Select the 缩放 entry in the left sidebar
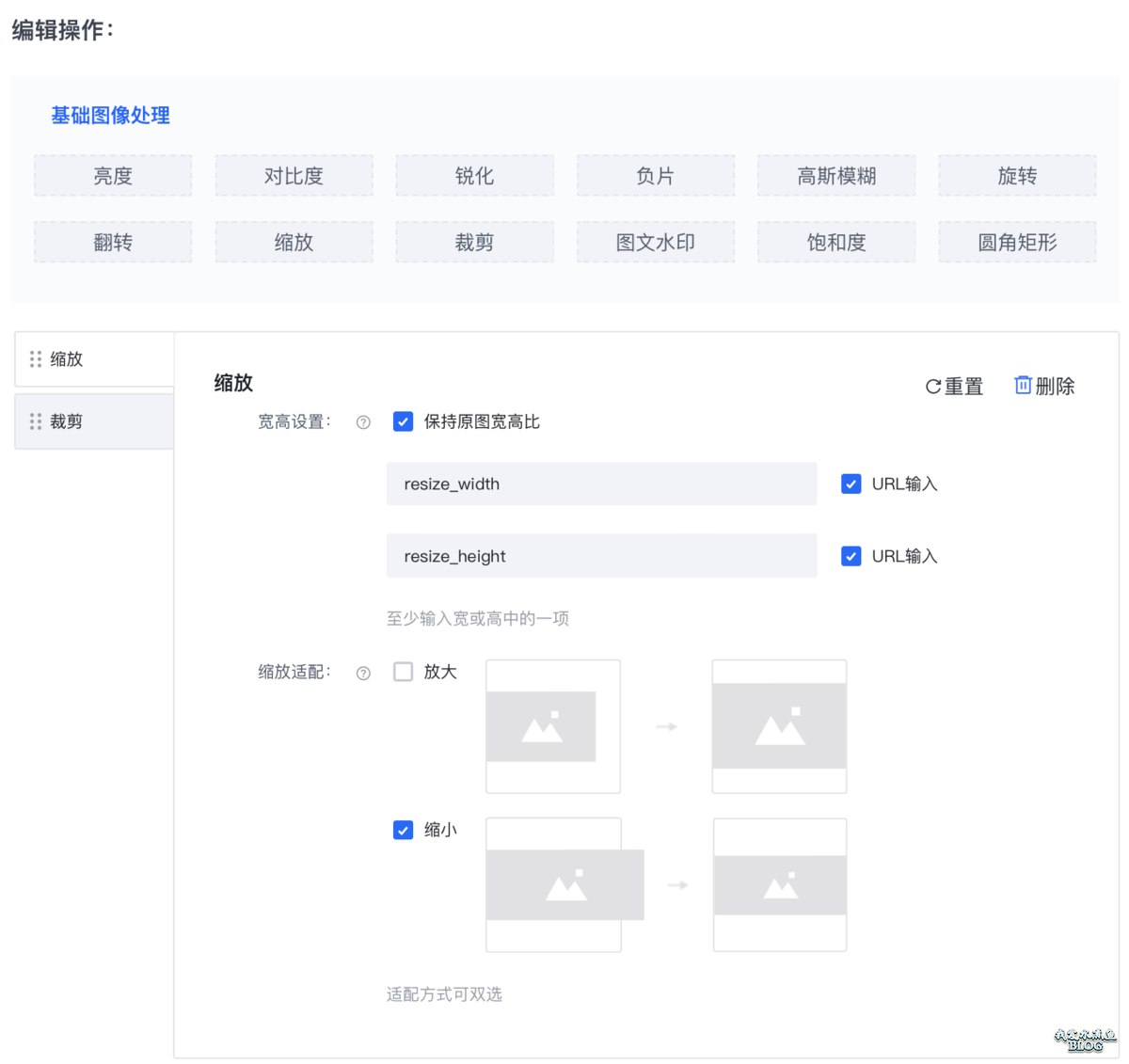The width and height of the screenshot is (1129, 1064). (66, 358)
